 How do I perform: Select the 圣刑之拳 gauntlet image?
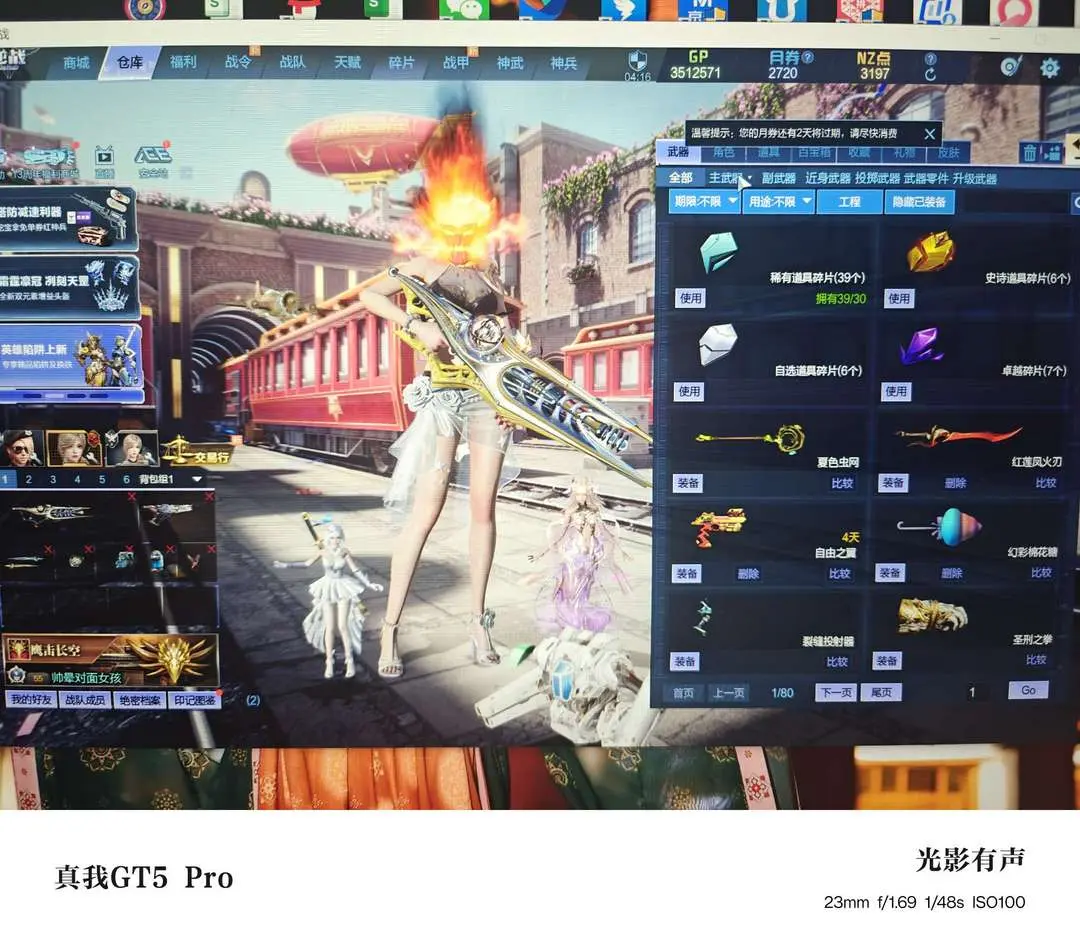[933, 615]
